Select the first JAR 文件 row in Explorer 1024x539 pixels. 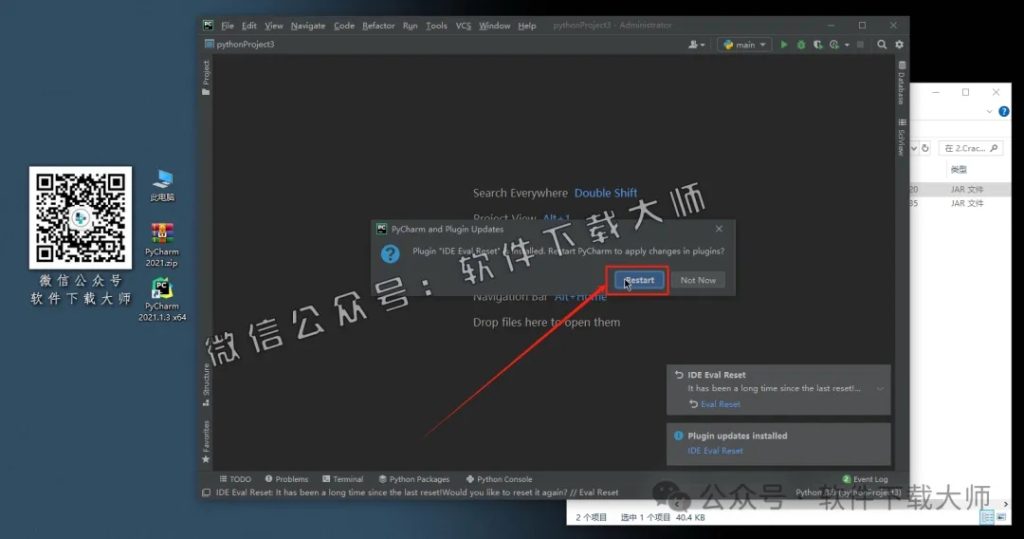[x=959, y=189]
